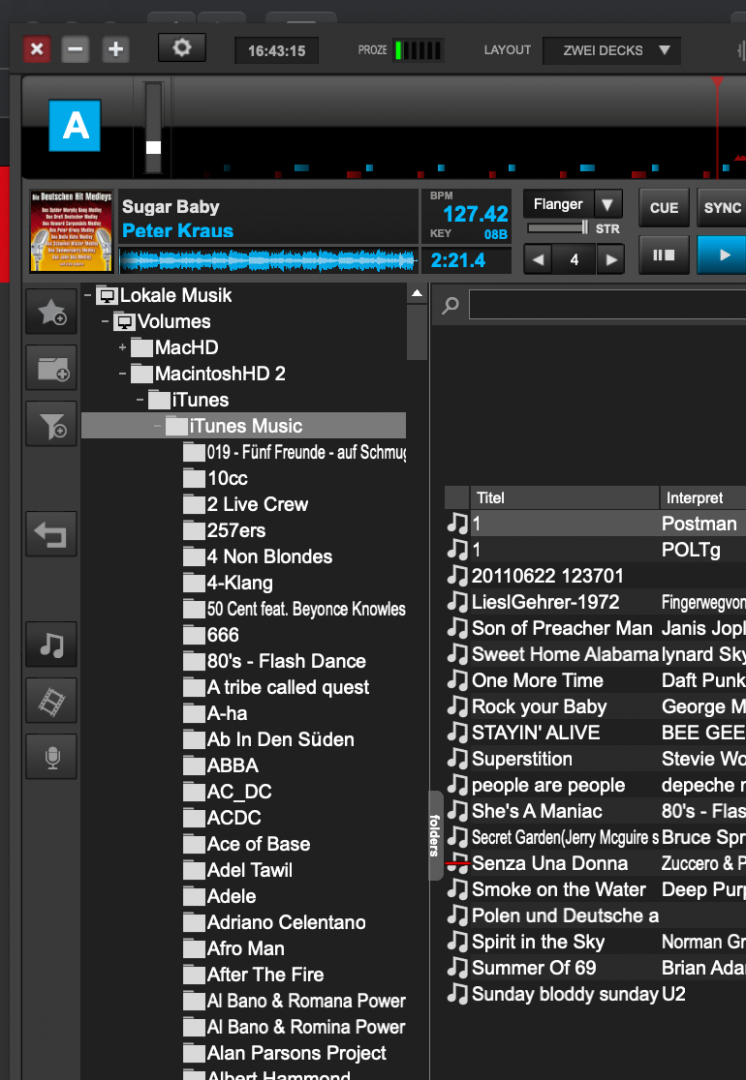The image size is (746, 1080).
Task: Click the plus window button
Action: coord(115,49)
